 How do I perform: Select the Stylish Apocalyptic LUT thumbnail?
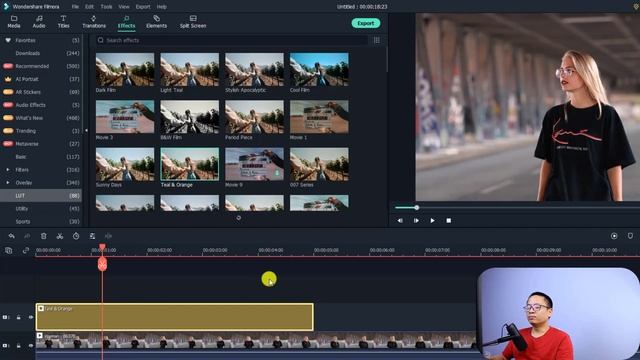pos(254,69)
